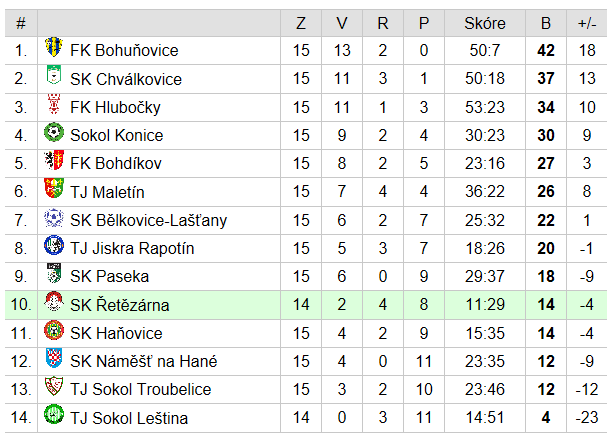Click the FK Bohuňovice club crest

click(54, 47)
